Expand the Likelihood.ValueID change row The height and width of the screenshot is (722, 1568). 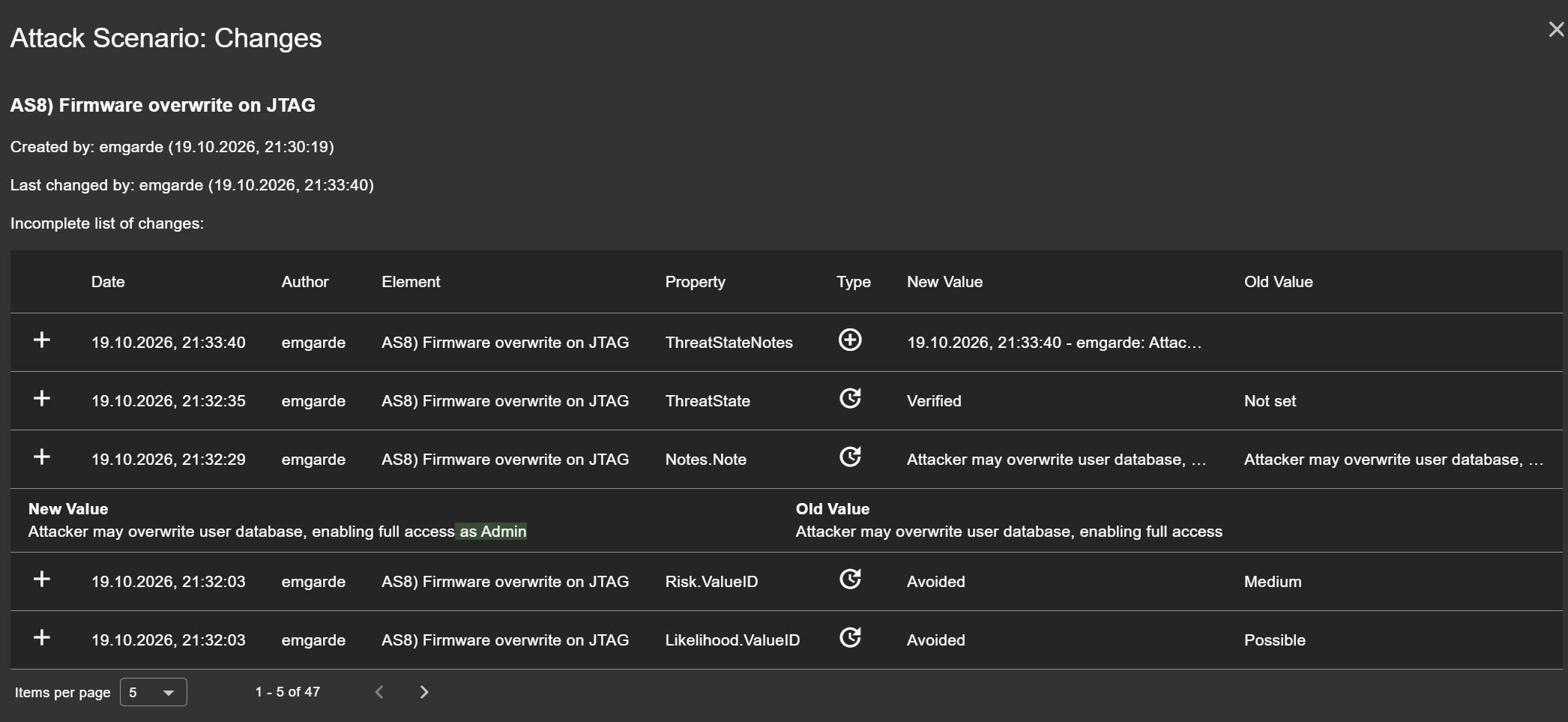click(42, 638)
